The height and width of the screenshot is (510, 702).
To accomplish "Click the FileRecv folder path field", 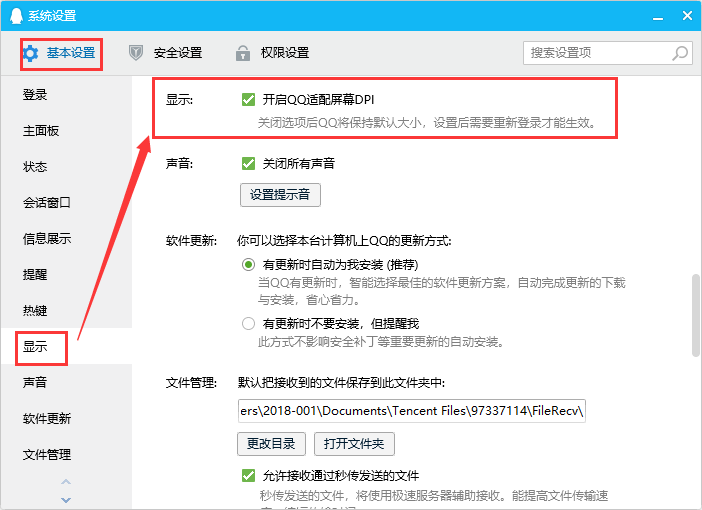I will 411,411.
